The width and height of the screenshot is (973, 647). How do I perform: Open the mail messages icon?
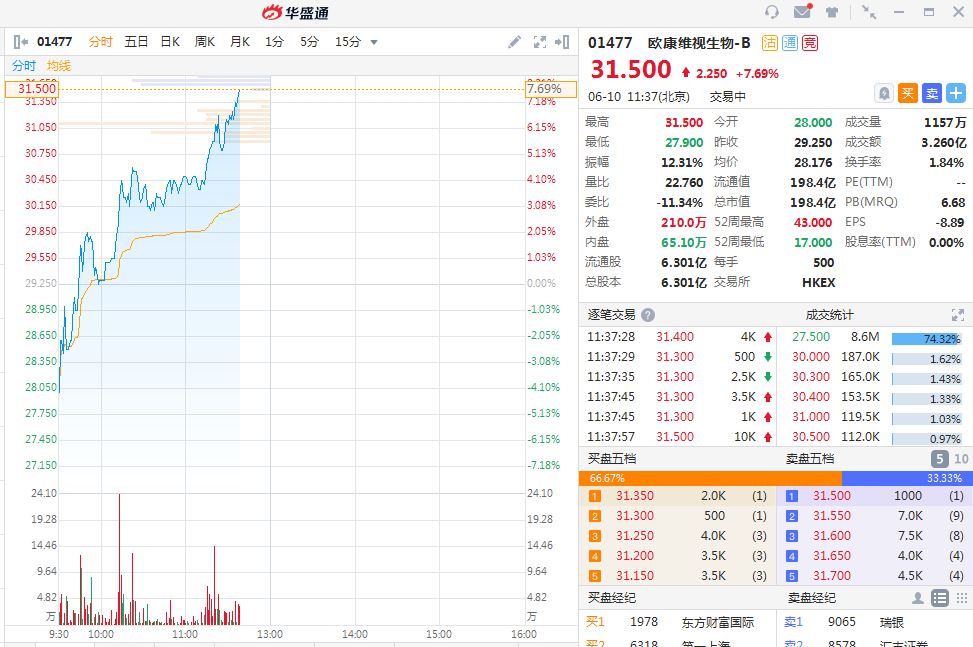pyautogui.click(x=803, y=11)
